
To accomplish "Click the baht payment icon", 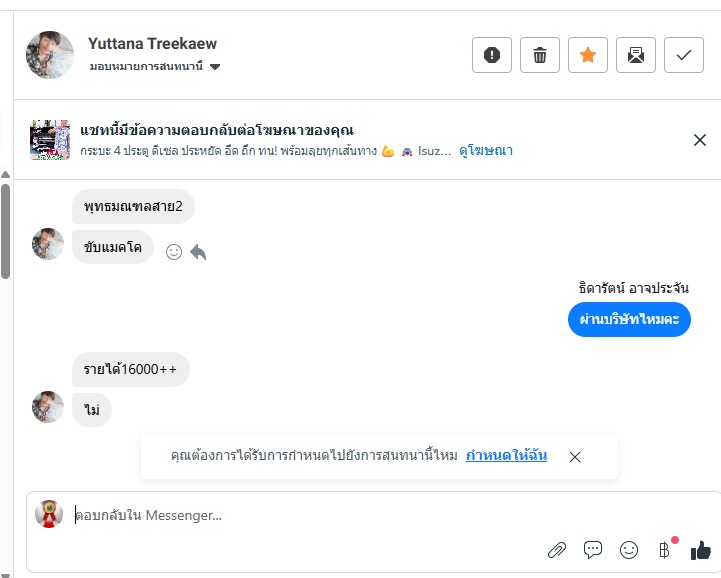I will point(664,549).
